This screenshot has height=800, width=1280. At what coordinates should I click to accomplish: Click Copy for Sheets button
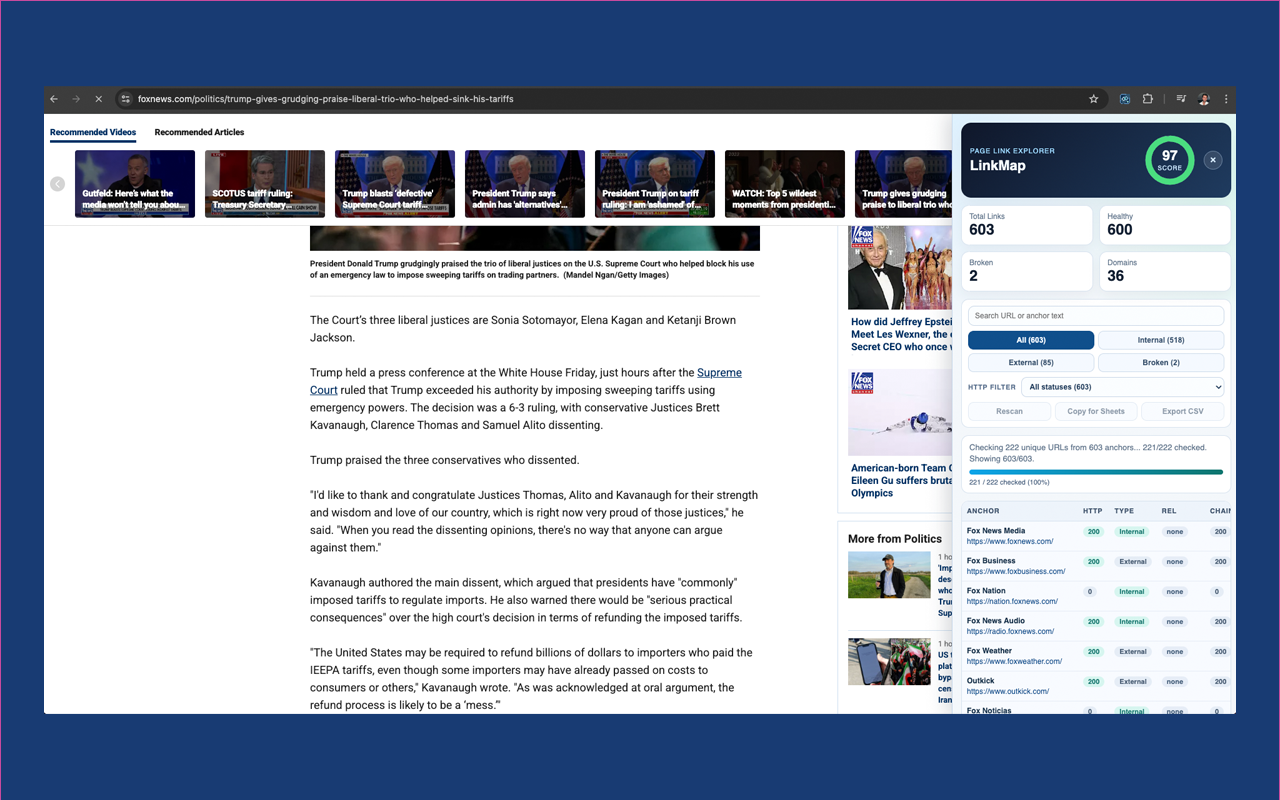(1096, 411)
